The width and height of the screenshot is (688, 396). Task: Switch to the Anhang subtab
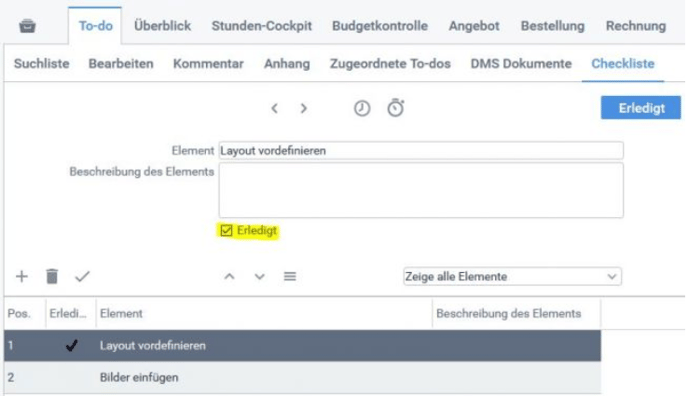tap(287, 64)
